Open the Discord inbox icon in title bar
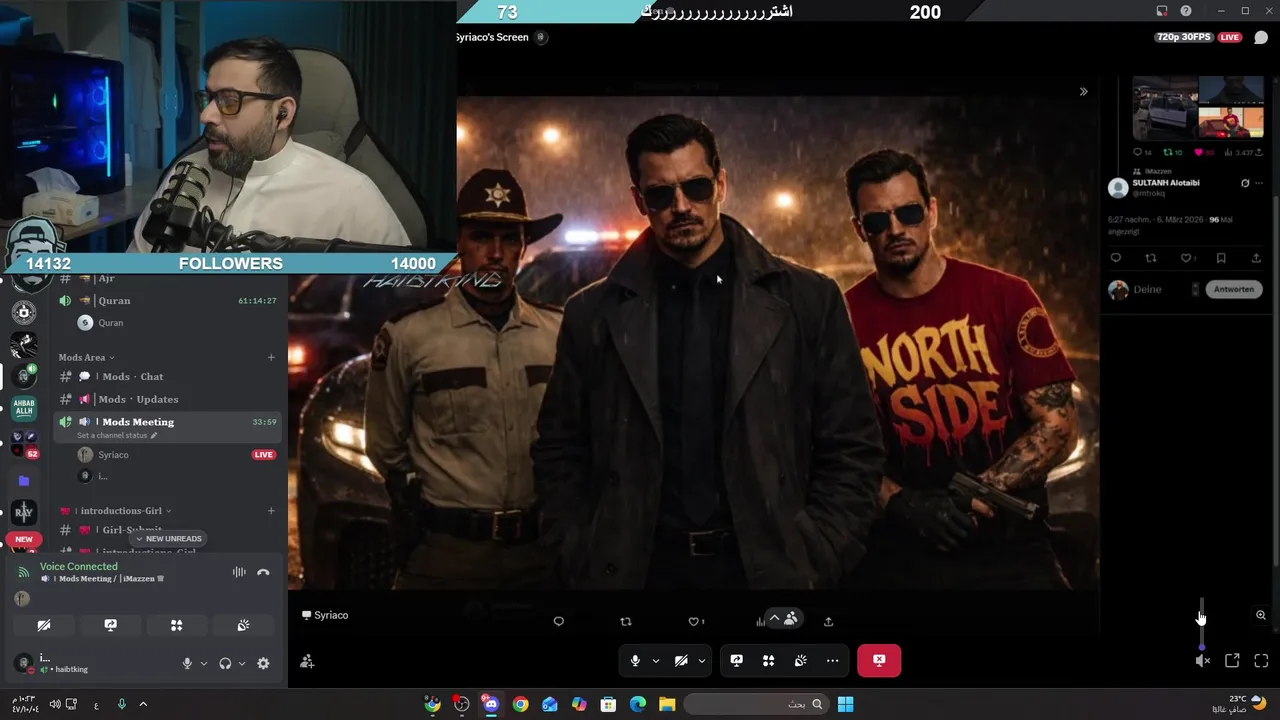Screen dimensions: 1280x720 coord(1162,11)
